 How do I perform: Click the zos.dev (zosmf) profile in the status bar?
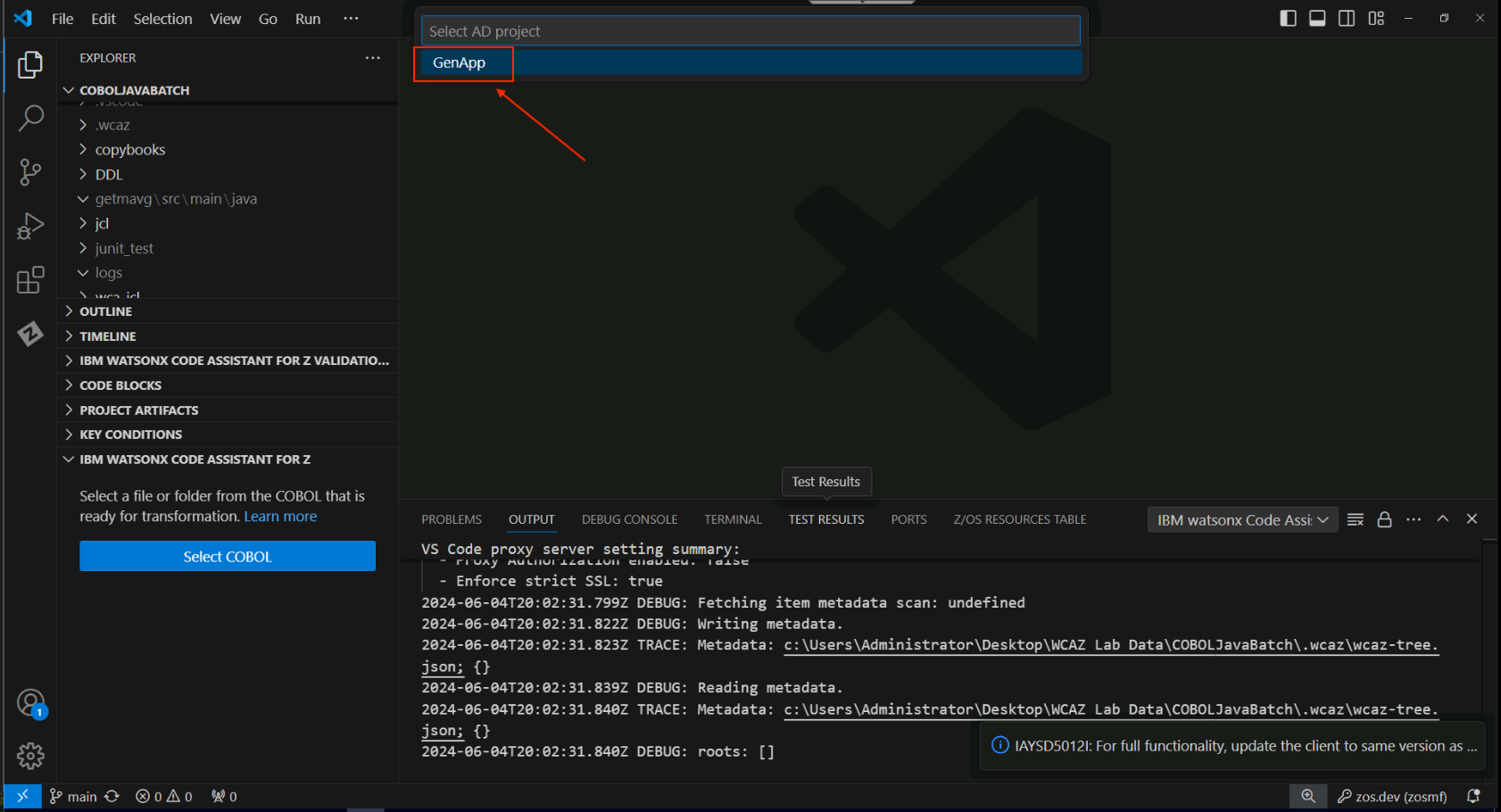[x=1392, y=796]
